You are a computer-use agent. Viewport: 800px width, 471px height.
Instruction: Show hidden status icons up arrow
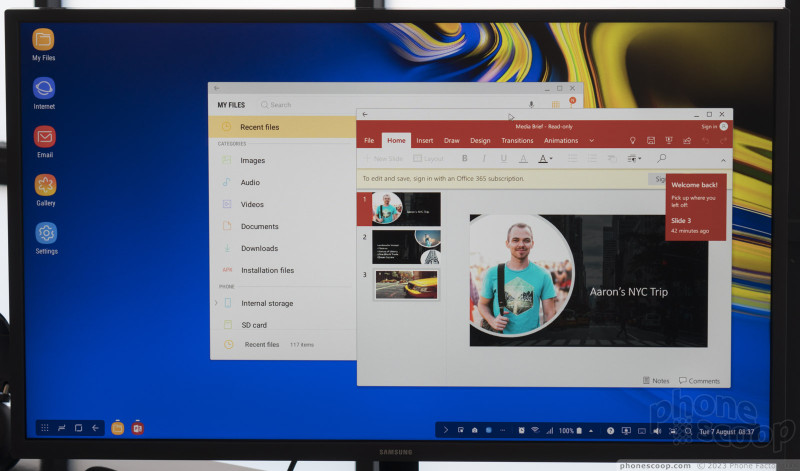(x=591, y=431)
